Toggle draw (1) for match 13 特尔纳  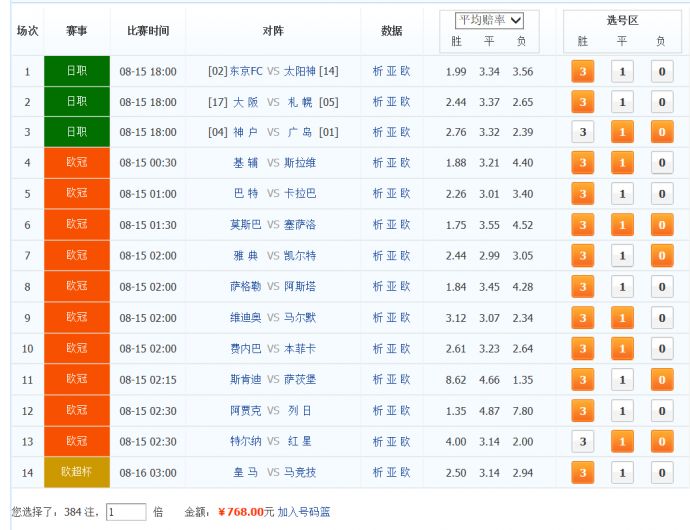point(622,442)
